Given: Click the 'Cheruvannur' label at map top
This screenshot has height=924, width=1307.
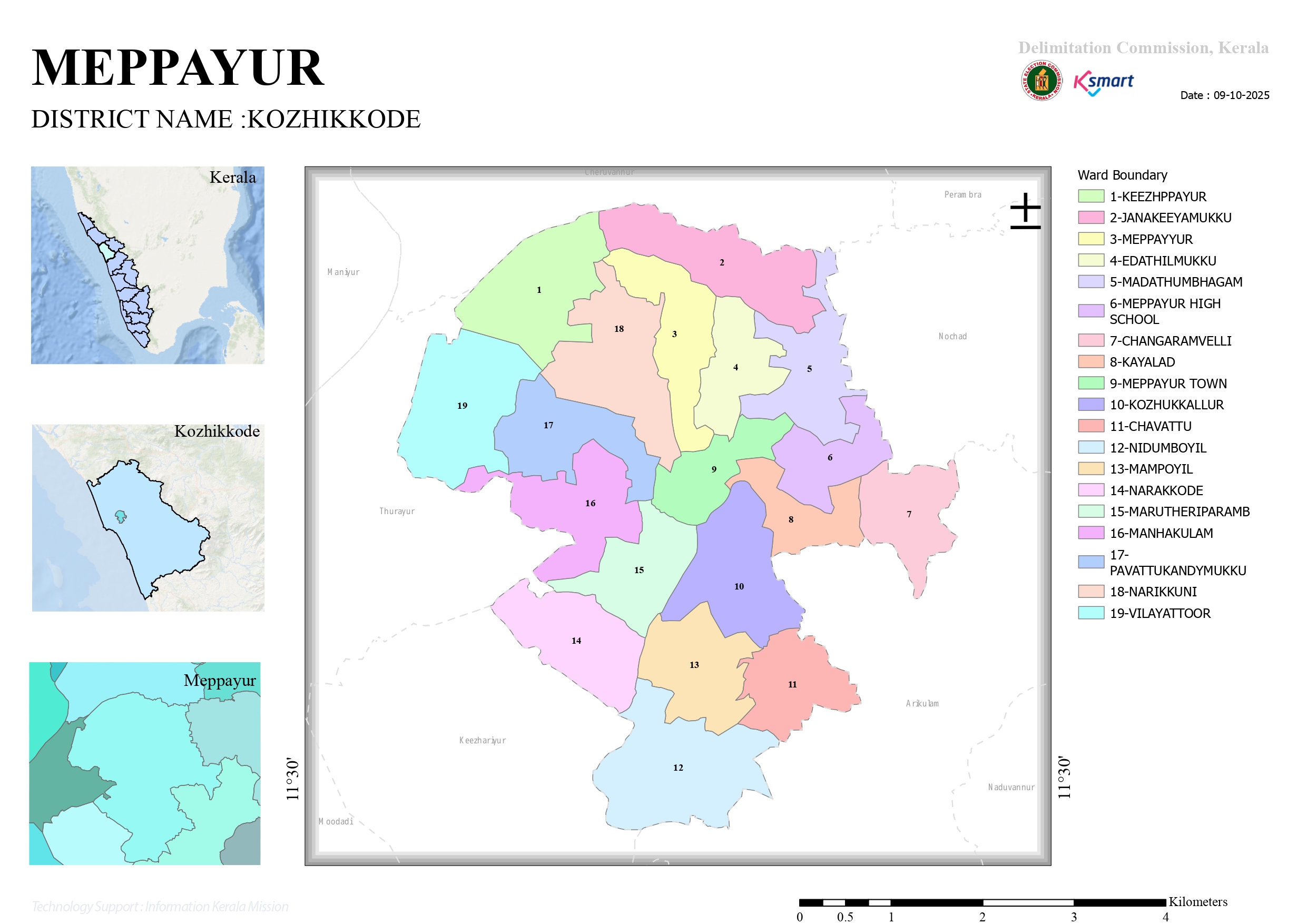Looking at the screenshot, I should point(609,172).
